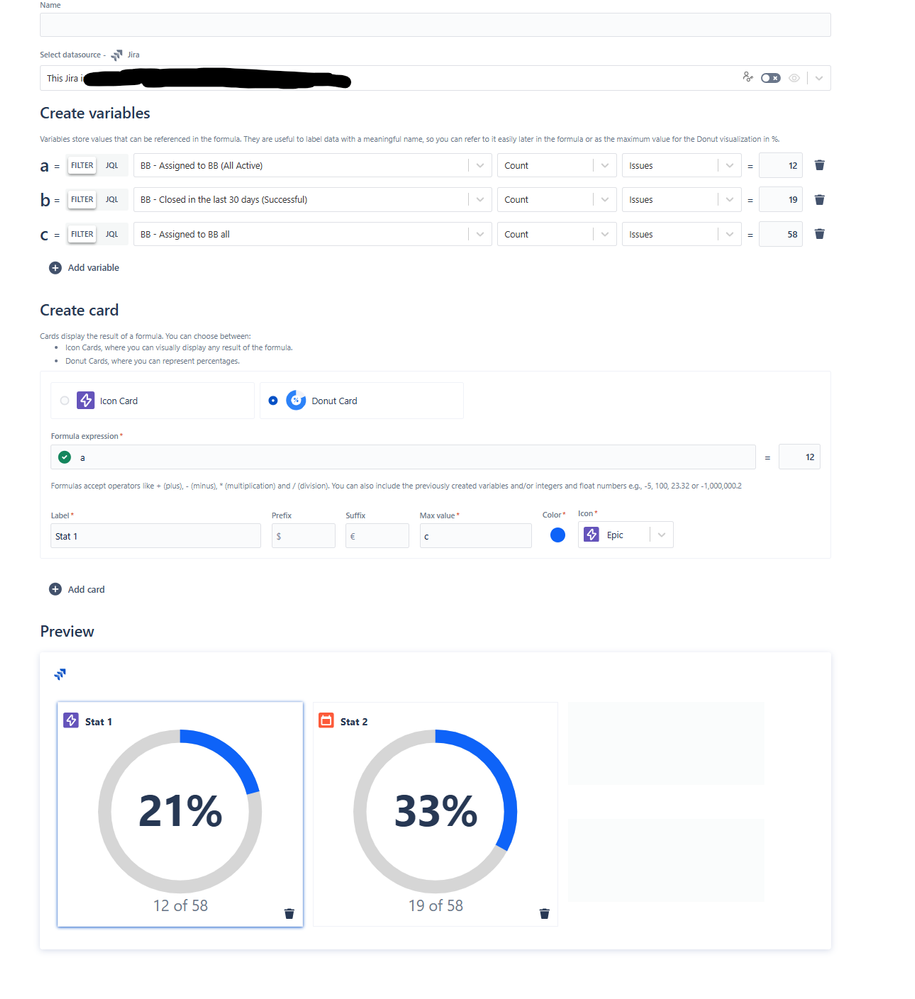Select the Donut Card radio option
The width and height of the screenshot is (915, 999).
point(273,401)
